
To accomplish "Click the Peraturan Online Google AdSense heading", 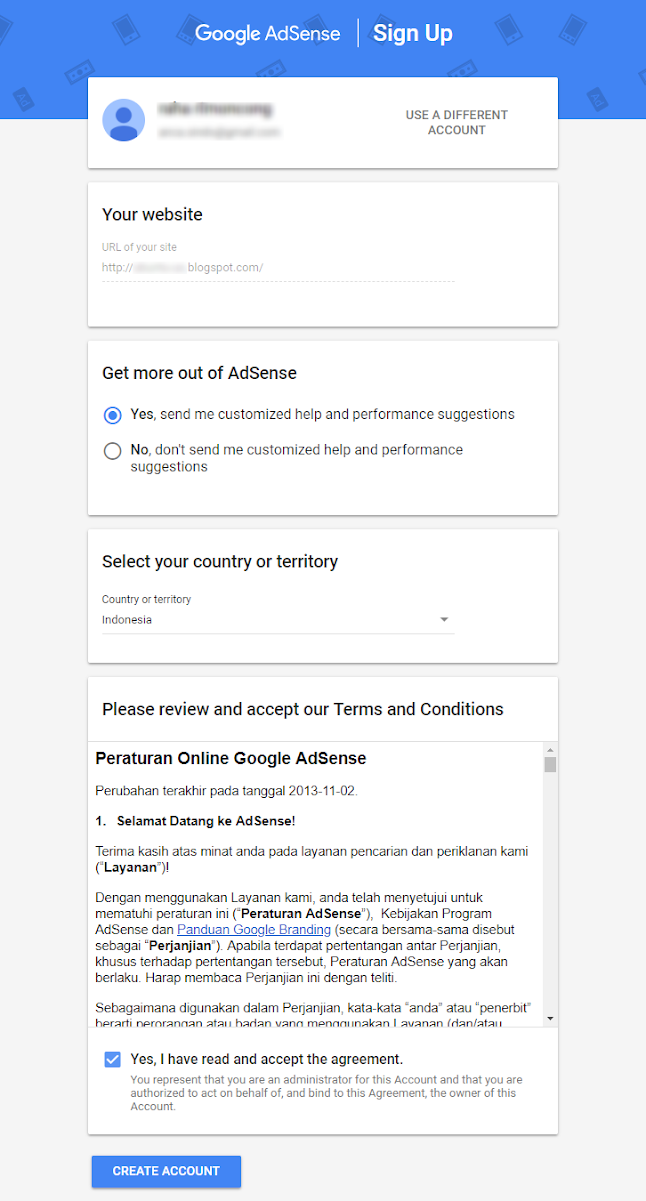I will point(231,758).
